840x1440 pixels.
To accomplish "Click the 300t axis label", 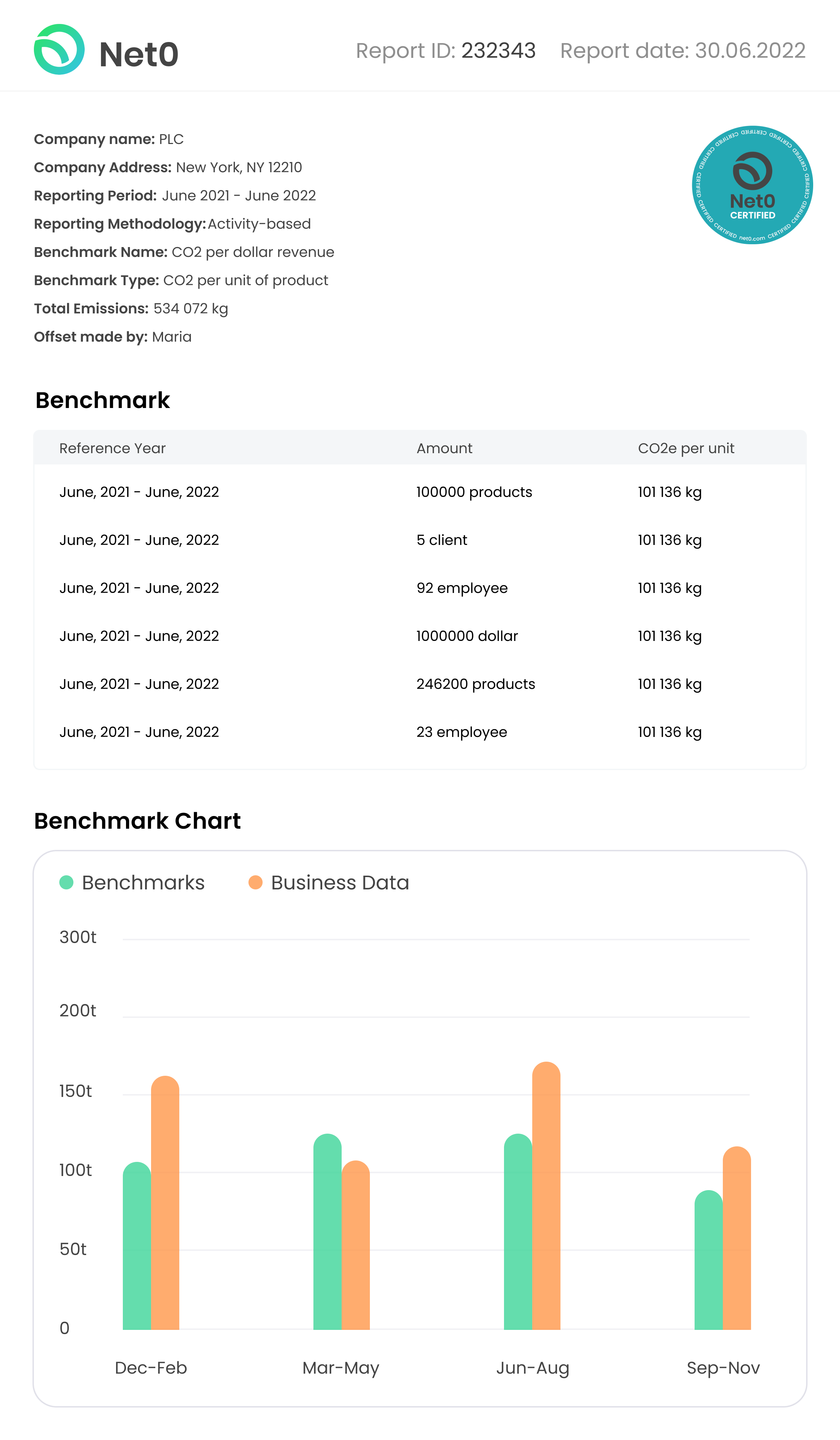I will pyautogui.click(x=78, y=937).
